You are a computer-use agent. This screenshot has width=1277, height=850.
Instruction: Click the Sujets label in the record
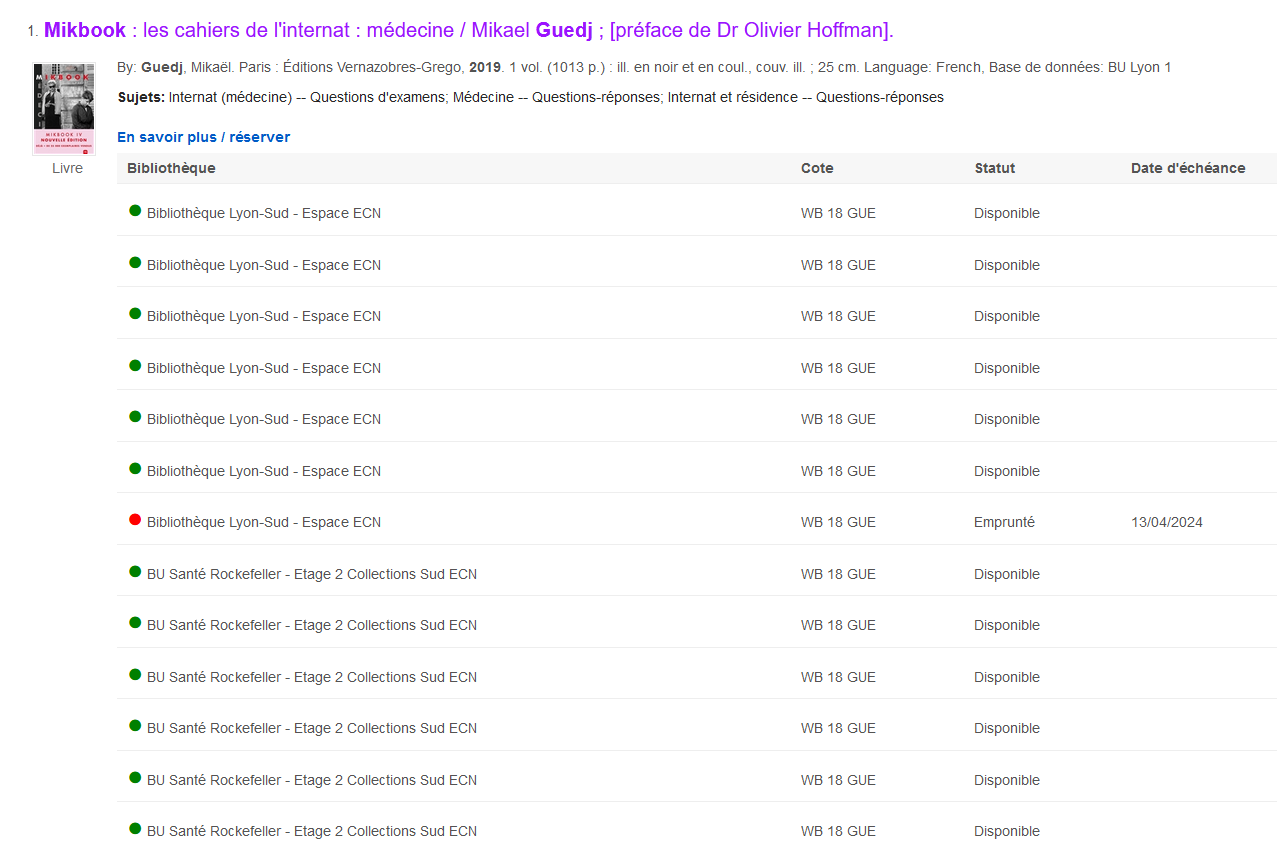click(141, 97)
